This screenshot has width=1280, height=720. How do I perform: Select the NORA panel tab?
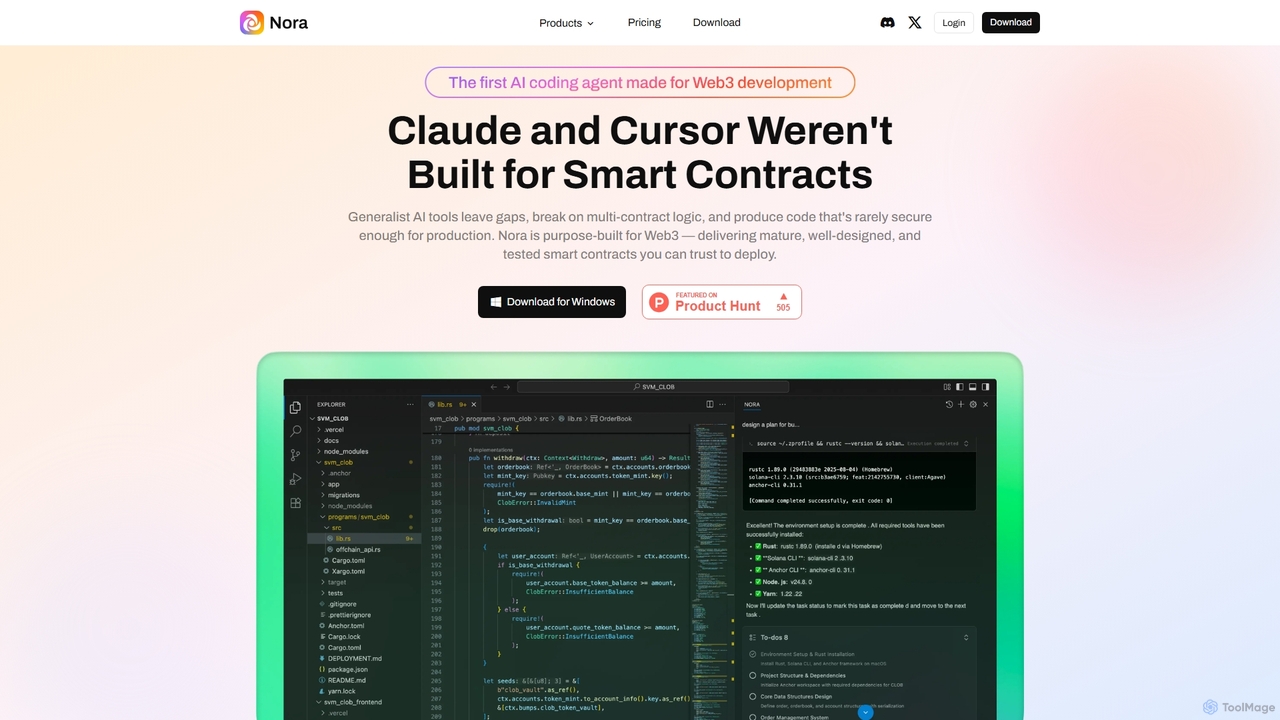[752, 405]
